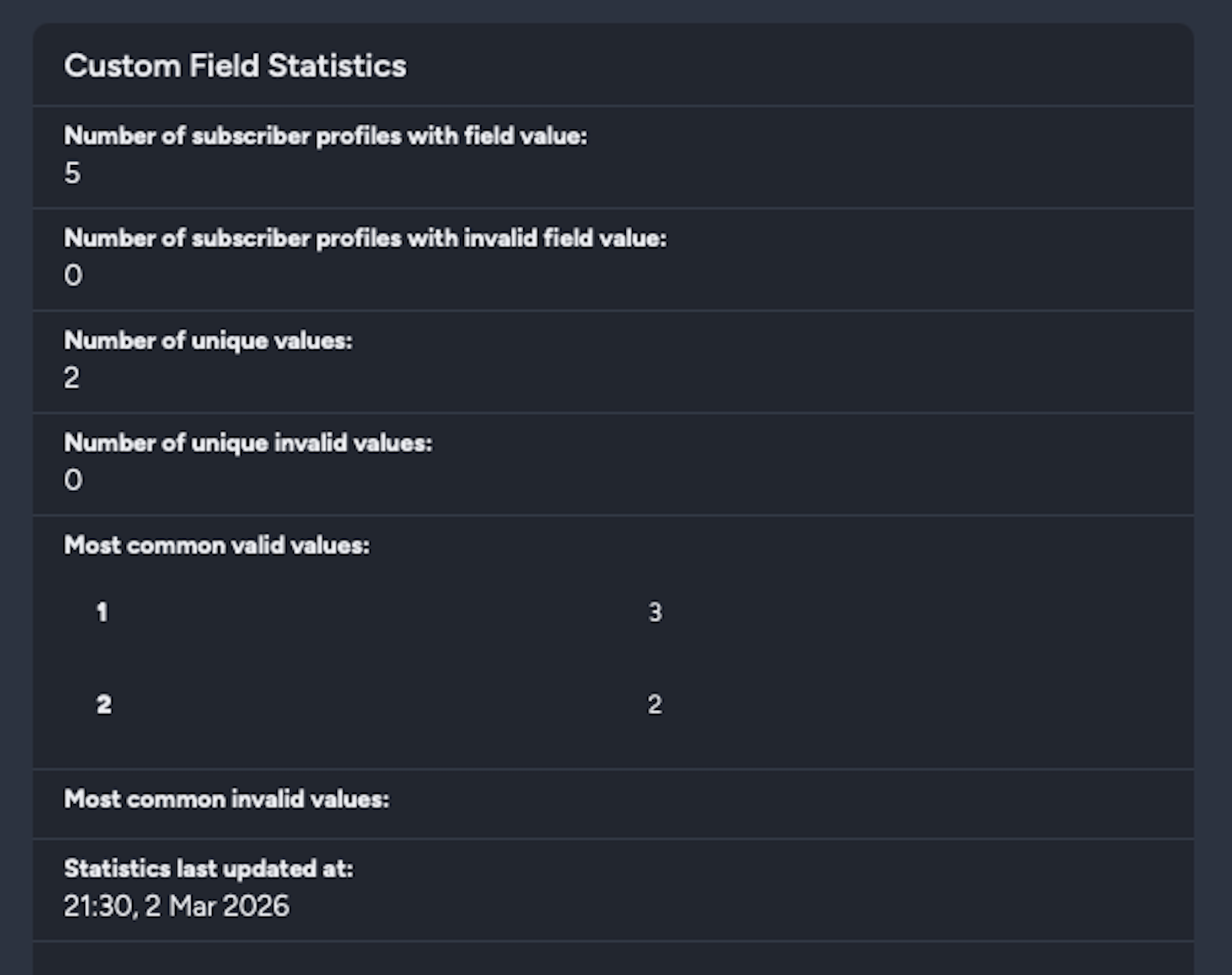Screen dimensions: 1232x975
Task: Click the count 2 beside value 2
Action: 654,704
